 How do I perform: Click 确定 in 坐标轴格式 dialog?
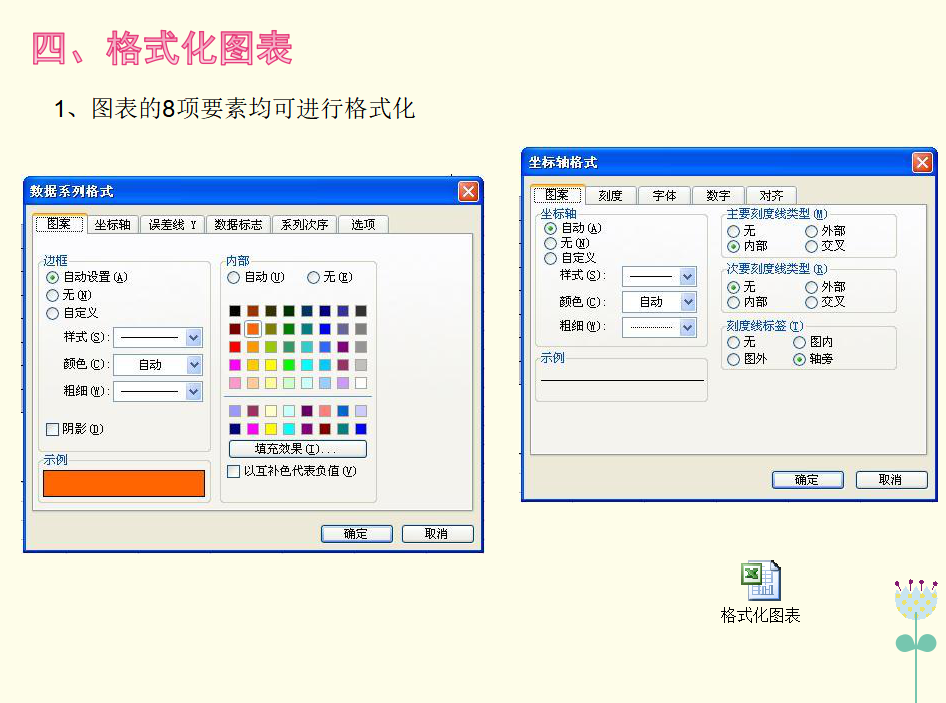click(807, 480)
